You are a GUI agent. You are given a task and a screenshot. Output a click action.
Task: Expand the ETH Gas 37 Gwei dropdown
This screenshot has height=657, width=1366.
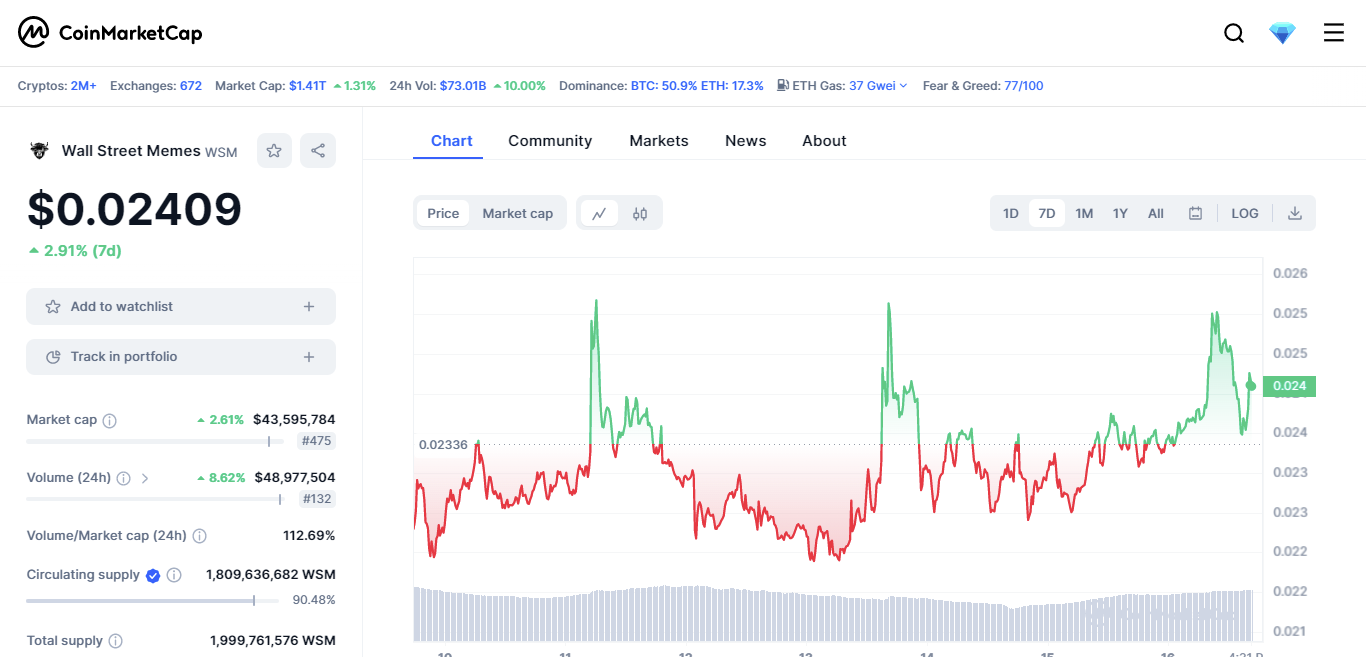(878, 86)
